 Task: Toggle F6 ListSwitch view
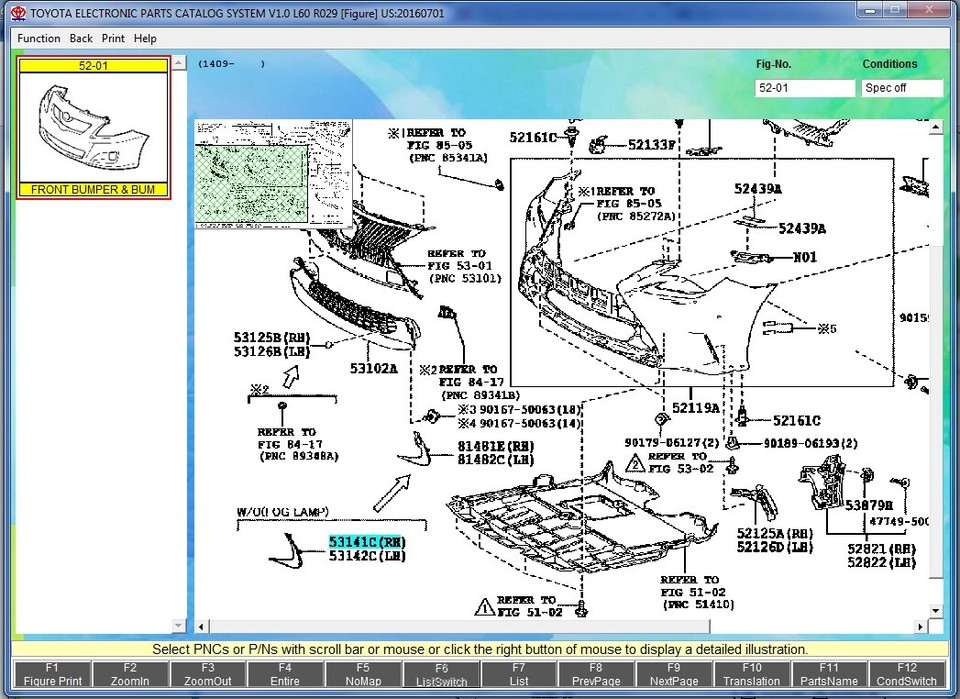coord(441,674)
